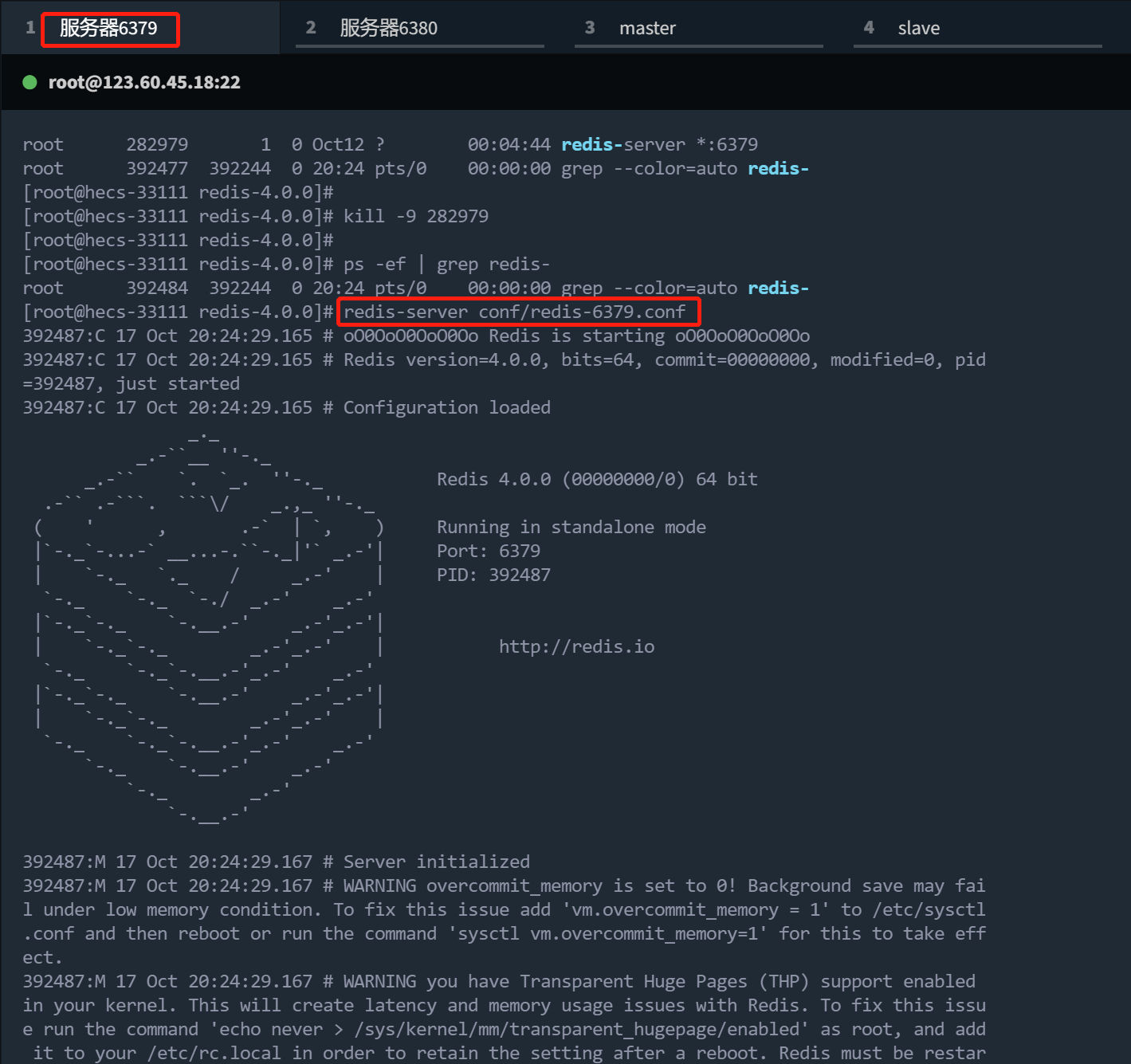Click the 'Port: 6379' text line
The width and height of the screenshot is (1131, 1064).
point(488,551)
